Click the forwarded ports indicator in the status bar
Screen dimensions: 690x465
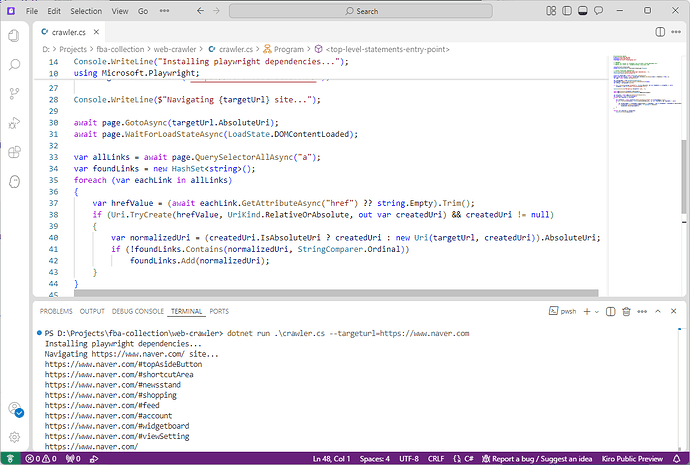[x=73, y=459]
